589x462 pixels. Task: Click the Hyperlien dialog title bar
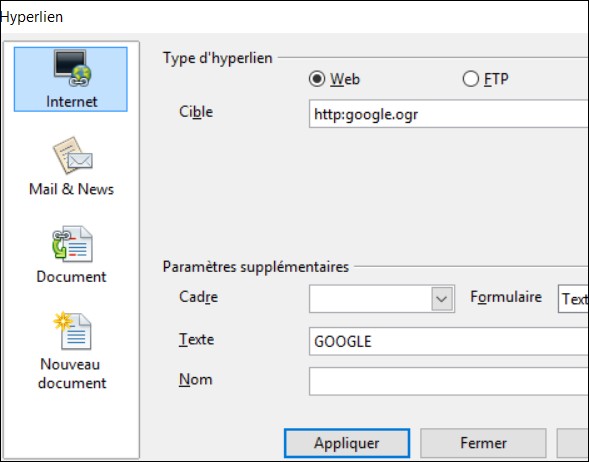coord(294,17)
